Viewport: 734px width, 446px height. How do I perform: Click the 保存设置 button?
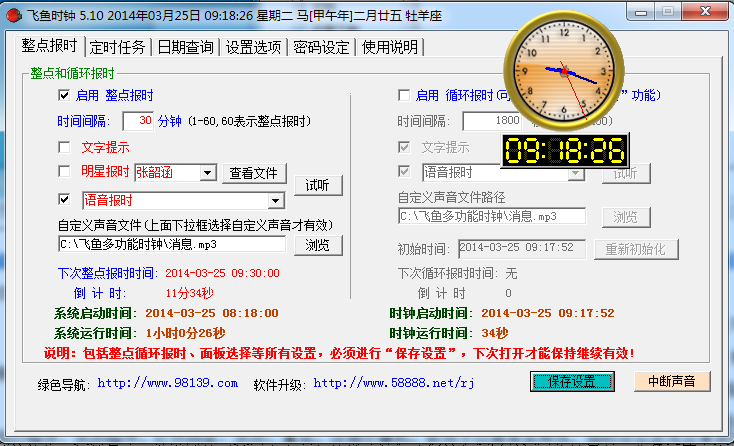pyautogui.click(x=572, y=381)
